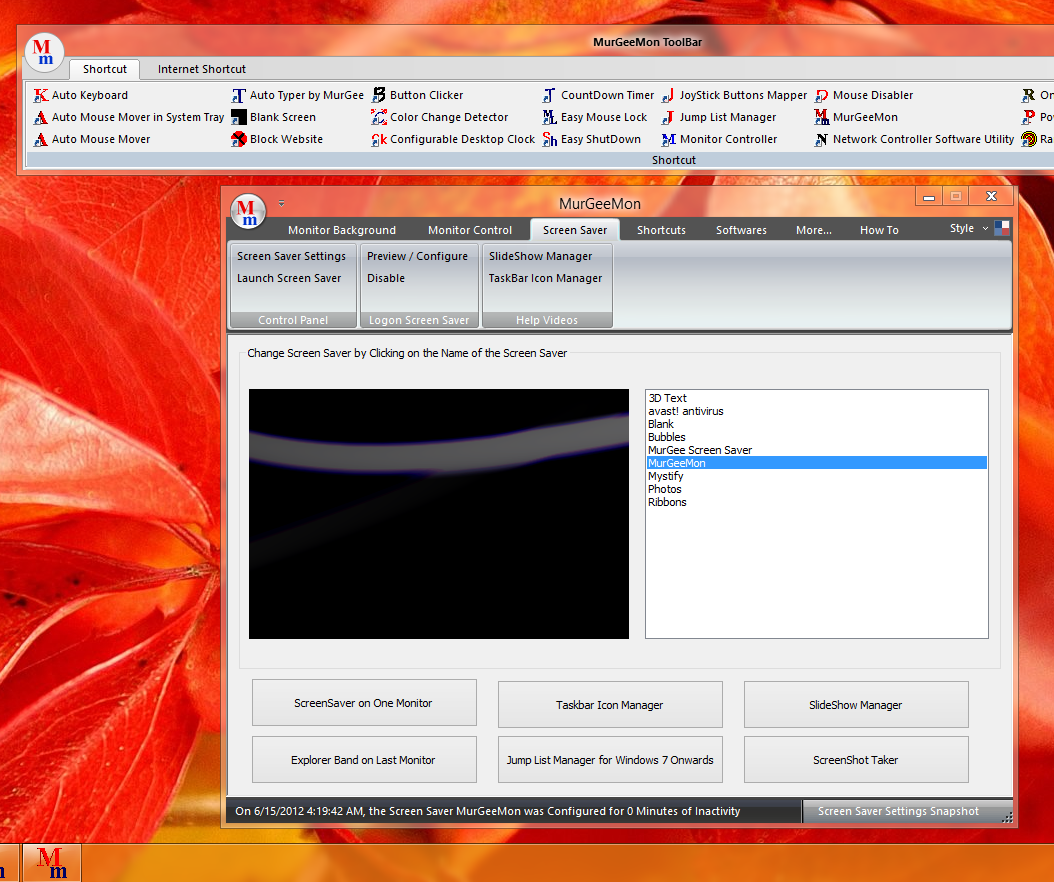Click the ScreenShot Taker button
This screenshot has width=1054, height=882.
click(856, 760)
